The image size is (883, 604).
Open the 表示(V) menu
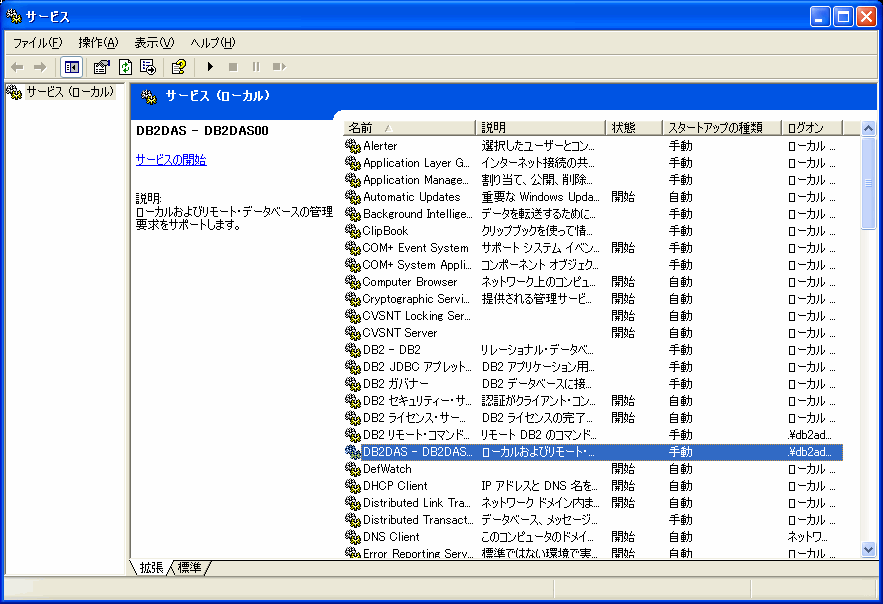coord(154,43)
